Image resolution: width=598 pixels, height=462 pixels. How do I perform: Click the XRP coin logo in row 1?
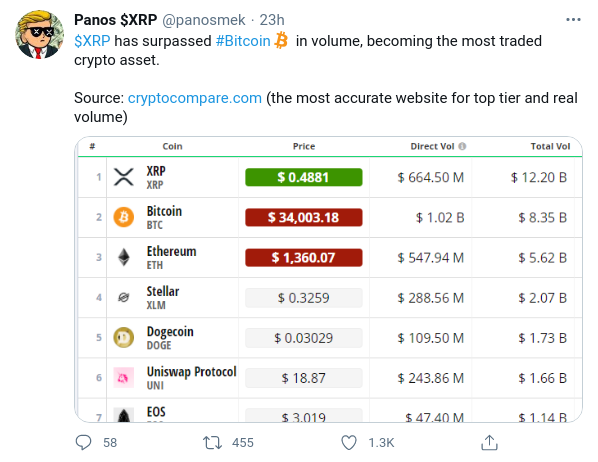coord(124,177)
